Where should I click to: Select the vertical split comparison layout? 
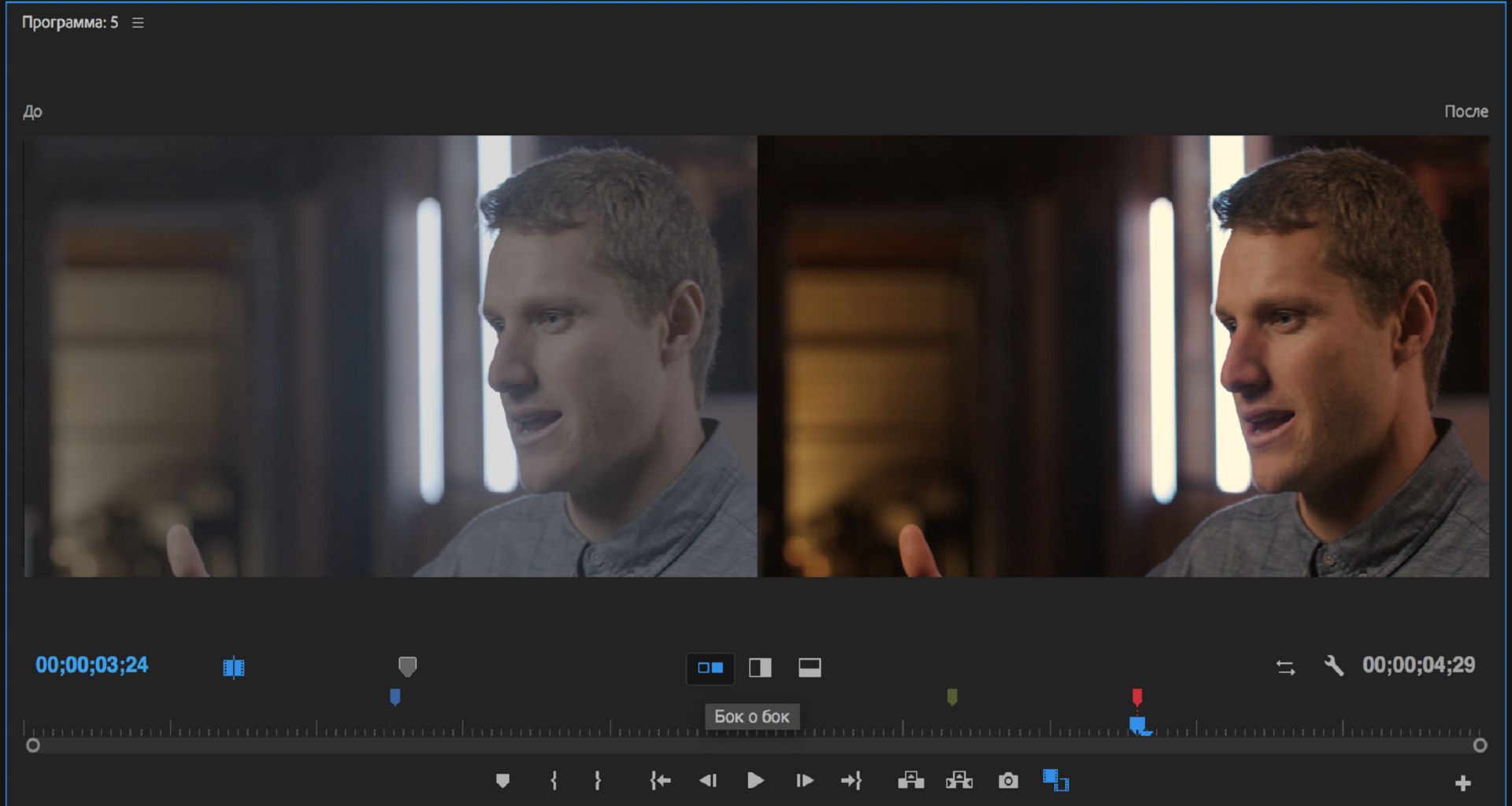[760, 668]
